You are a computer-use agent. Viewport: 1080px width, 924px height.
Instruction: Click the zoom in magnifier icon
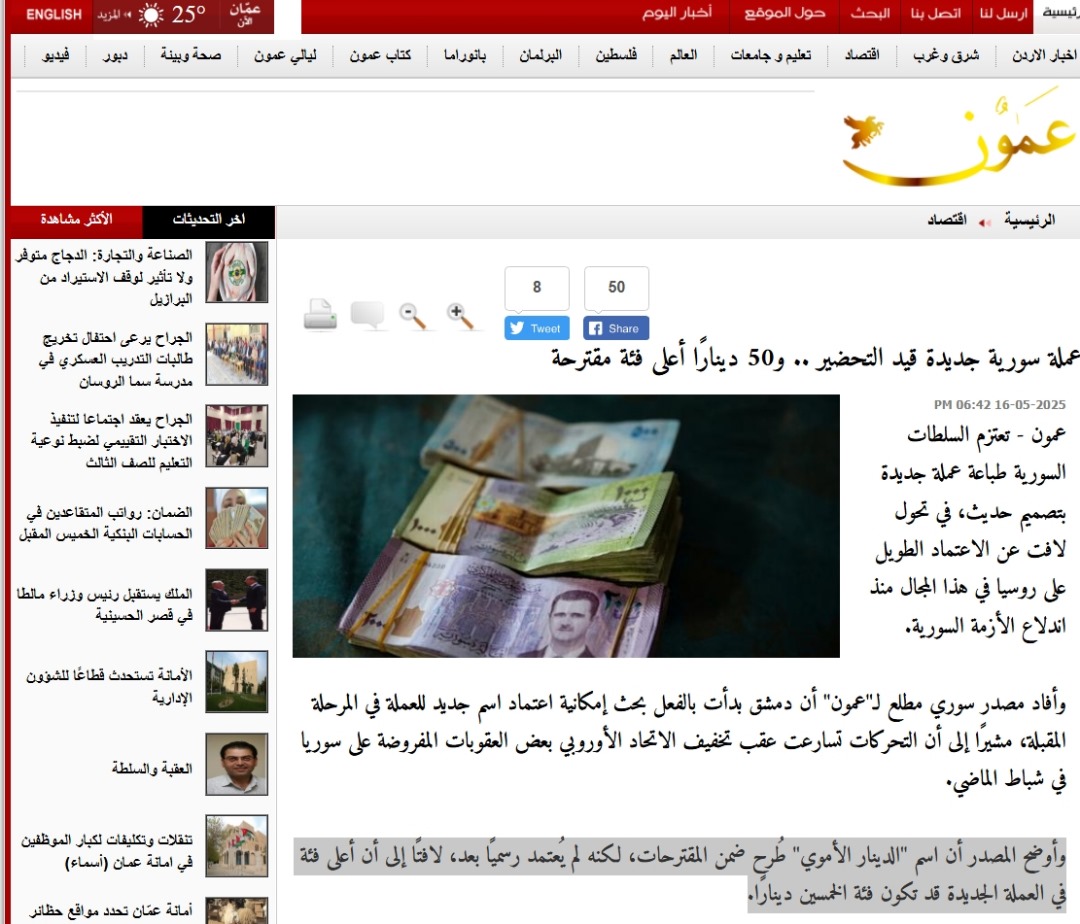pyautogui.click(x=461, y=315)
